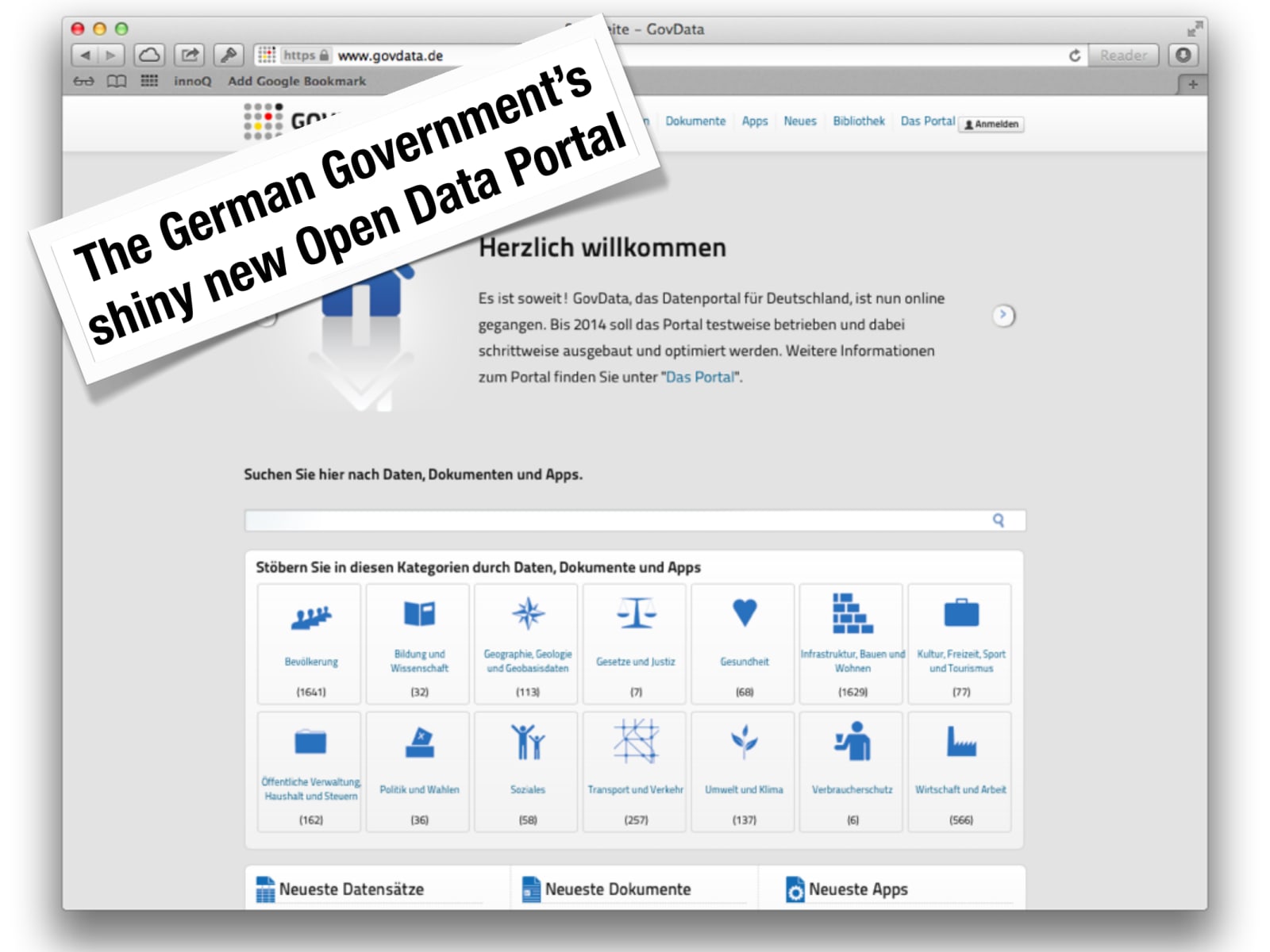The image size is (1270, 952).
Task: Click the address bar URL www.govdata.de
Action: pyautogui.click(x=391, y=56)
